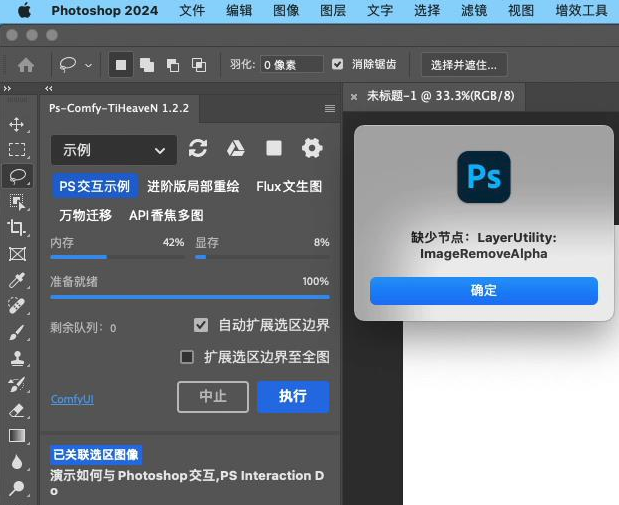Enable 扩展选区边界至全图 checkbox
The image size is (619, 505).
pos(187,357)
